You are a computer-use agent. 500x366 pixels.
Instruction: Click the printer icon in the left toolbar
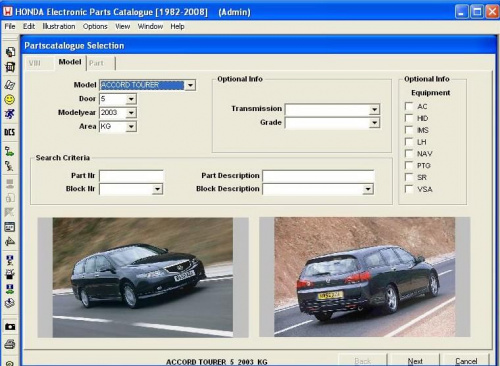click(x=10, y=344)
